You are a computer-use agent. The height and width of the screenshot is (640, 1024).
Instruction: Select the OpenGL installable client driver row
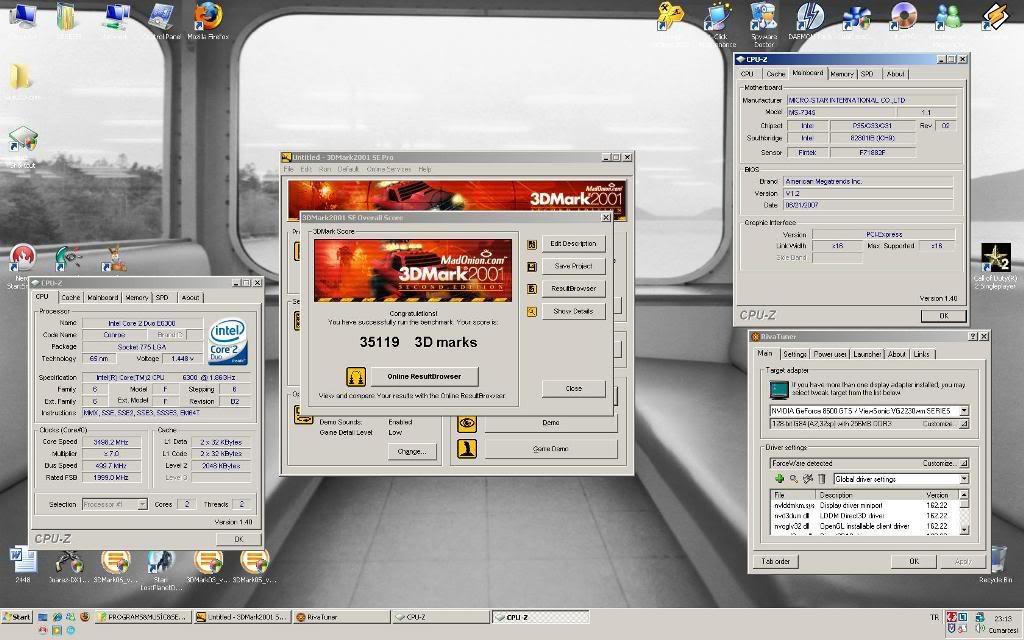coord(865,526)
